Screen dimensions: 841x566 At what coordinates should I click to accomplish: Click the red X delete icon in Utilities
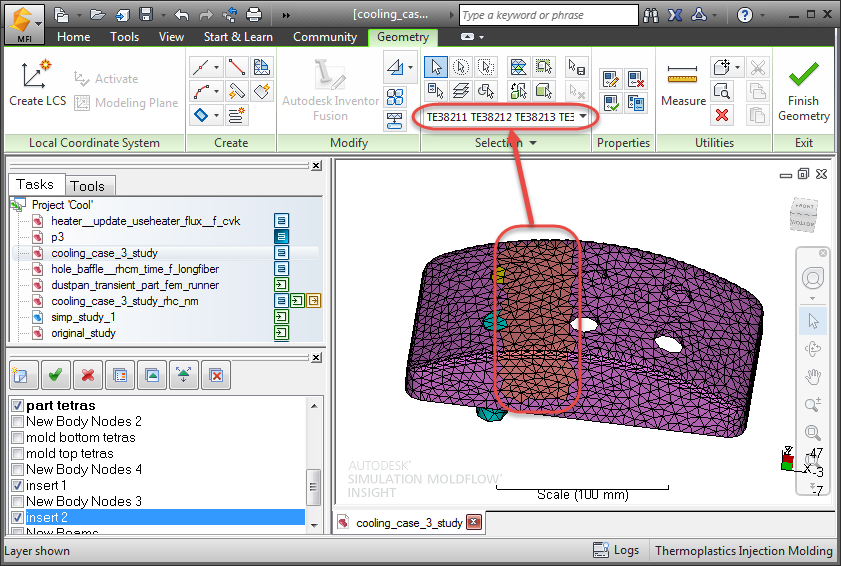(x=722, y=115)
